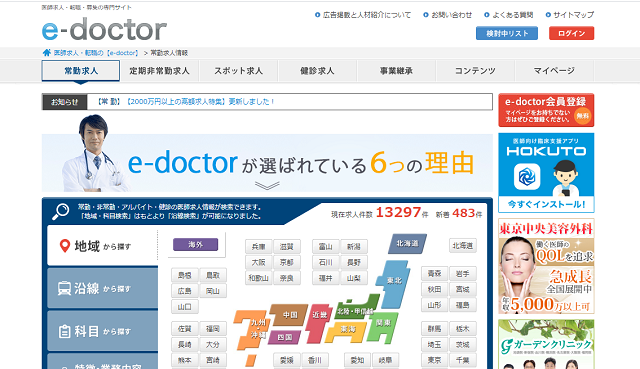Select 長野 prefecture button
640x369 pixels.
click(353, 262)
